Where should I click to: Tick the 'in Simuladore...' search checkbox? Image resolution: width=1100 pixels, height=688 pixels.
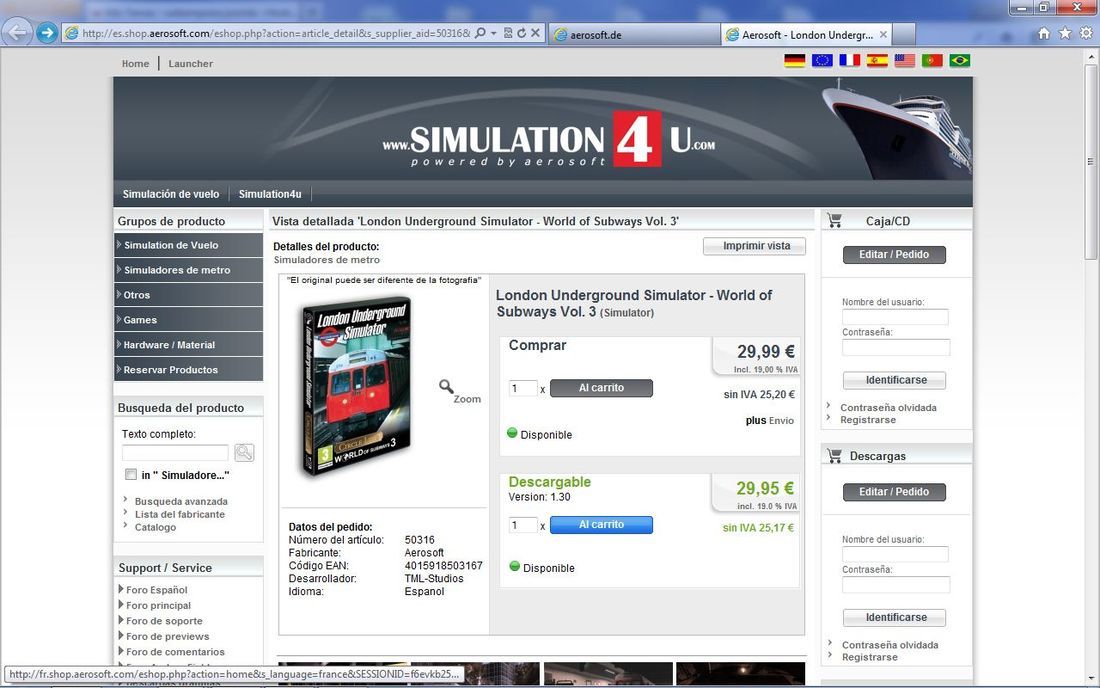coord(130,475)
